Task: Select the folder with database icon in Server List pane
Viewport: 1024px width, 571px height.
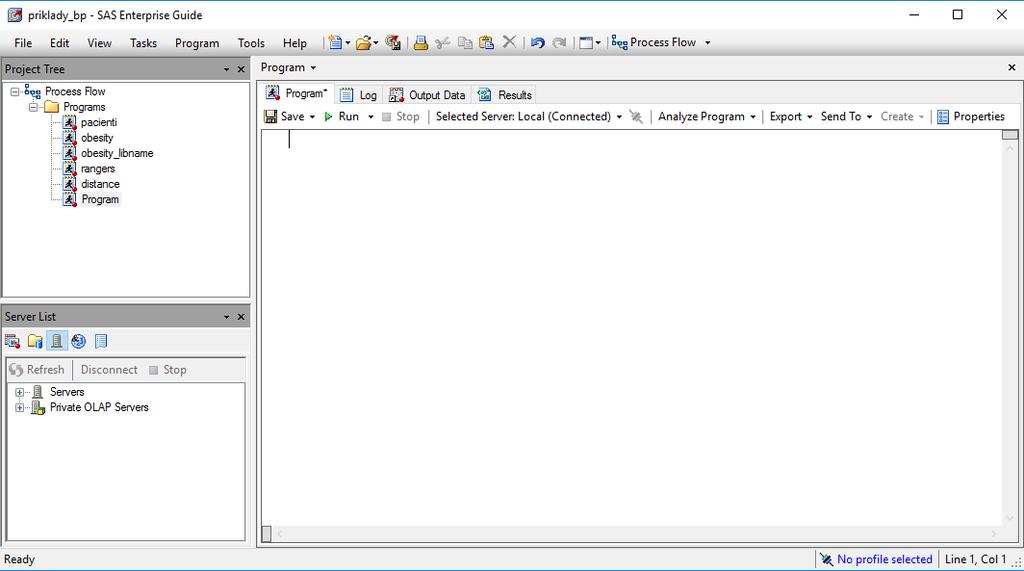Action: 35,341
